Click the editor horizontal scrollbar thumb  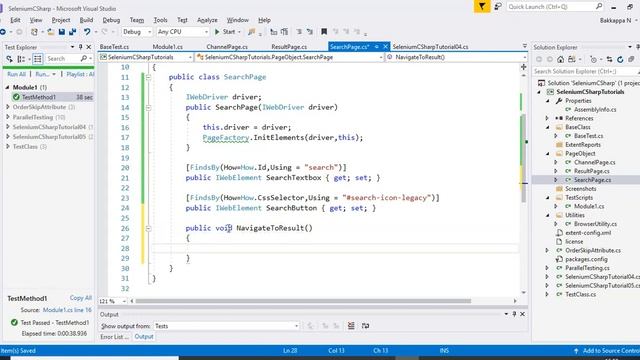[303, 301]
